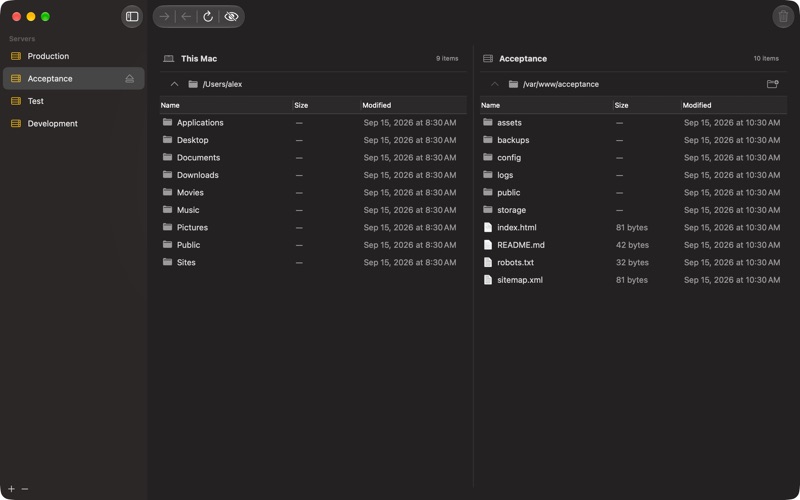The width and height of the screenshot is (800, 500).
Task: Click the Sites folder icon
Action: (x=167, y=262)
